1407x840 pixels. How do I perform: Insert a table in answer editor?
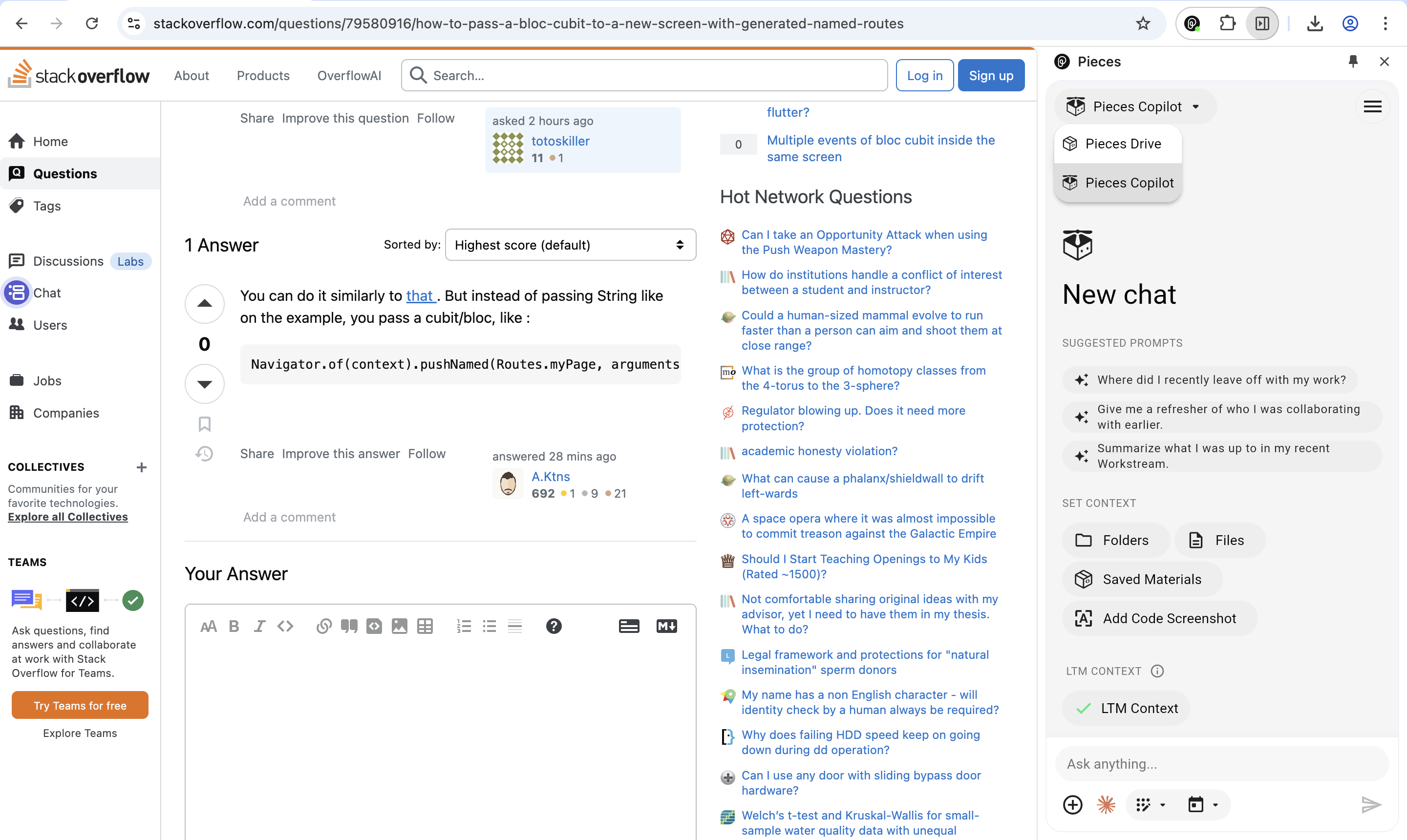coord(425,626)
